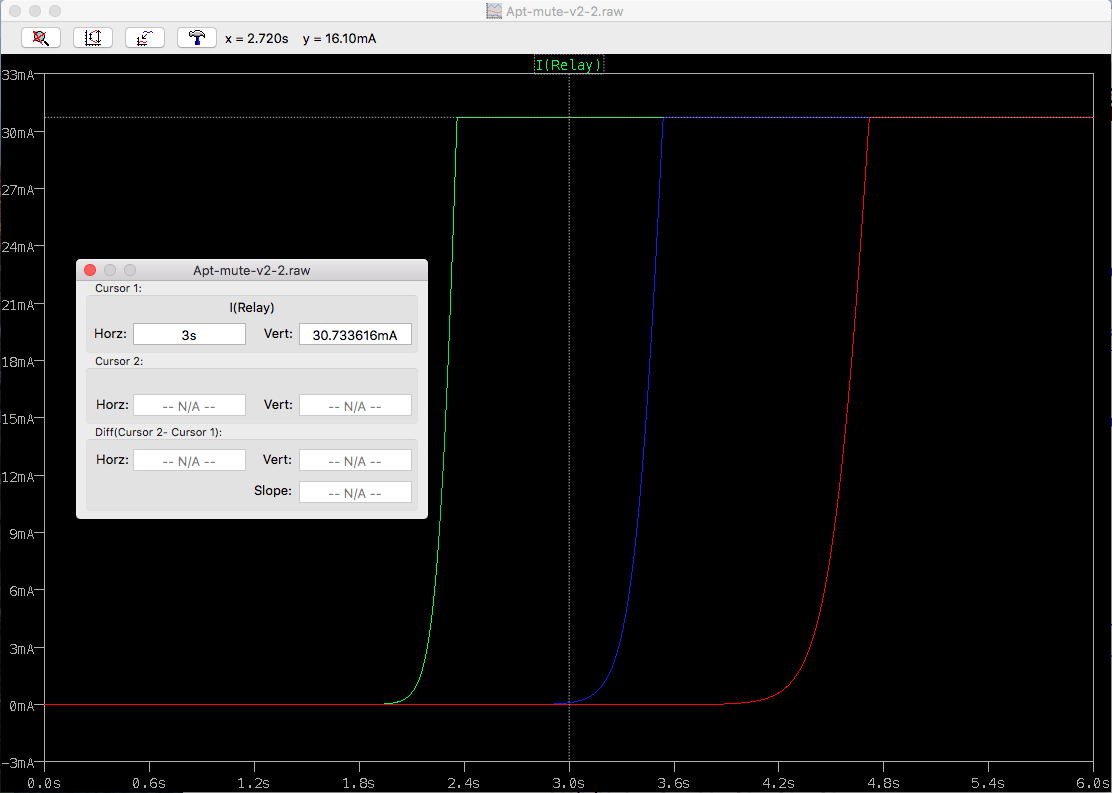Click the -3mA vertical axis label

[18, 762]
